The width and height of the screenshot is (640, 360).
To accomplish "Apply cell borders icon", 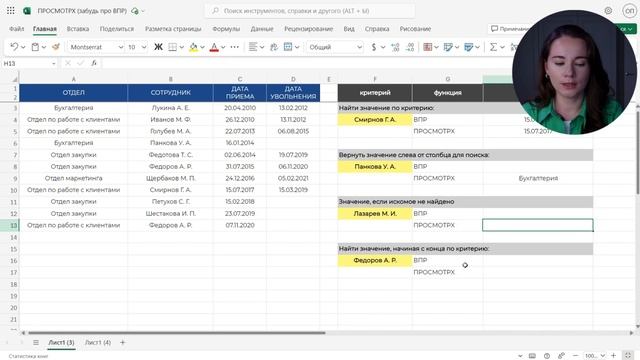I will (173, 47).
